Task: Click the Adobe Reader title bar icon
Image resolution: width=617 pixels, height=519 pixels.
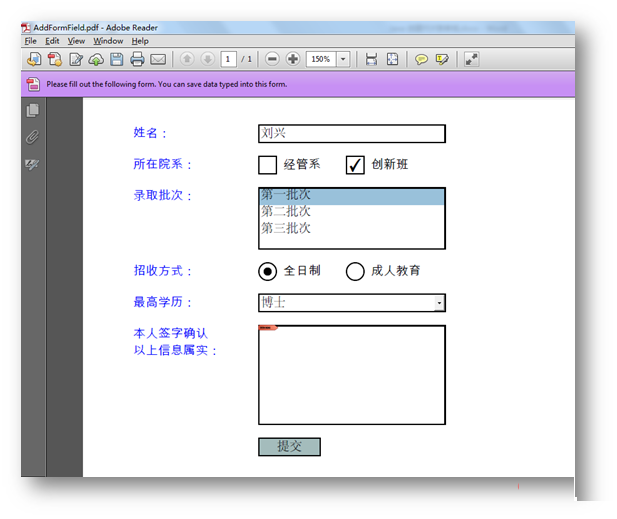Action: click(x=26, y=28)
